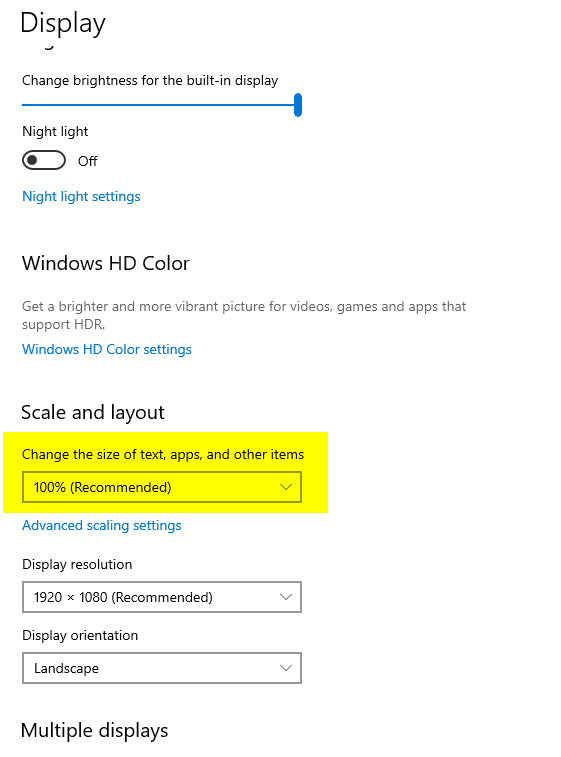Open Advanced scaling settings link
Screen dimensions: 561x757
102,525
